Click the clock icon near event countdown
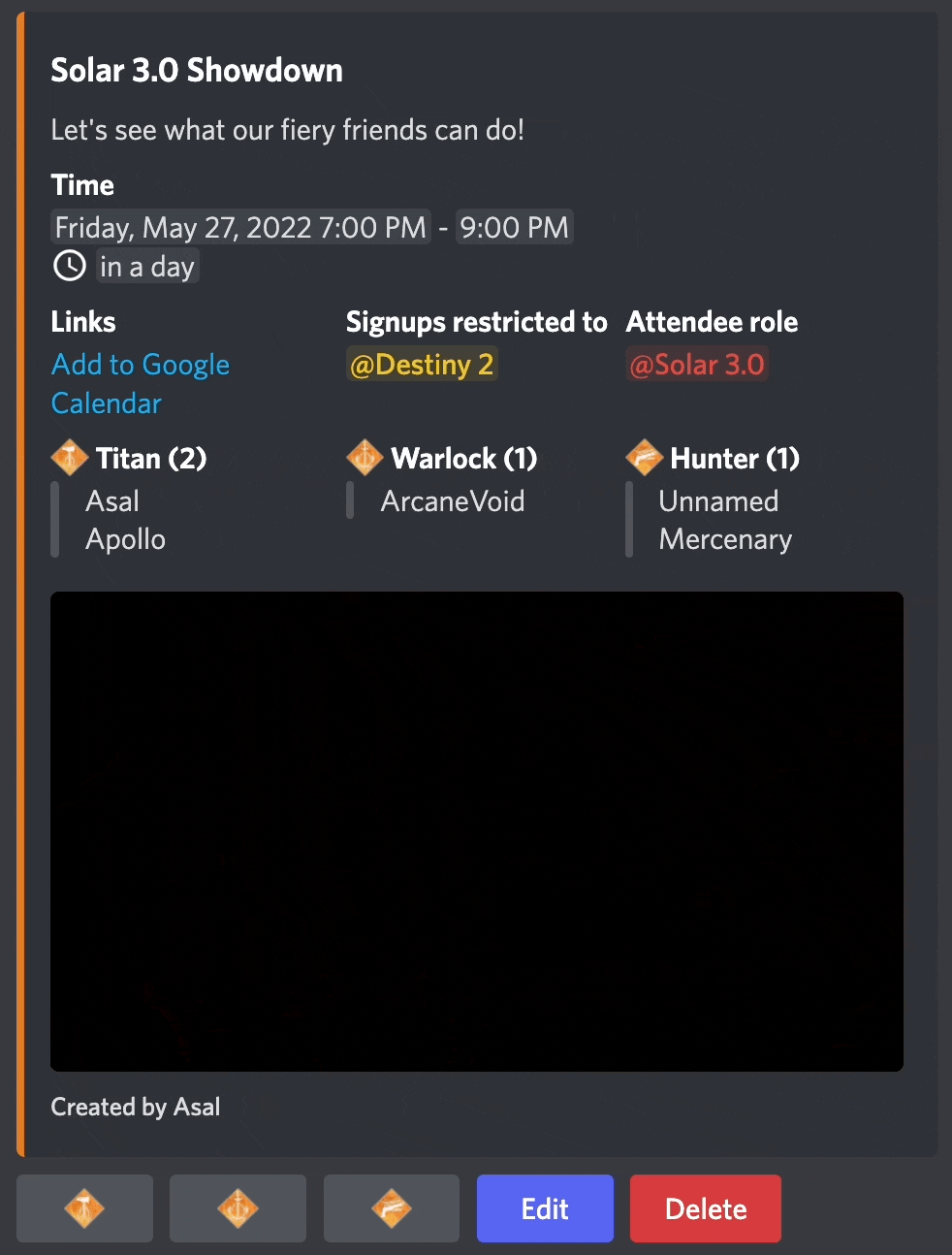Screen dimensions: 952x1255 point(69,265)
